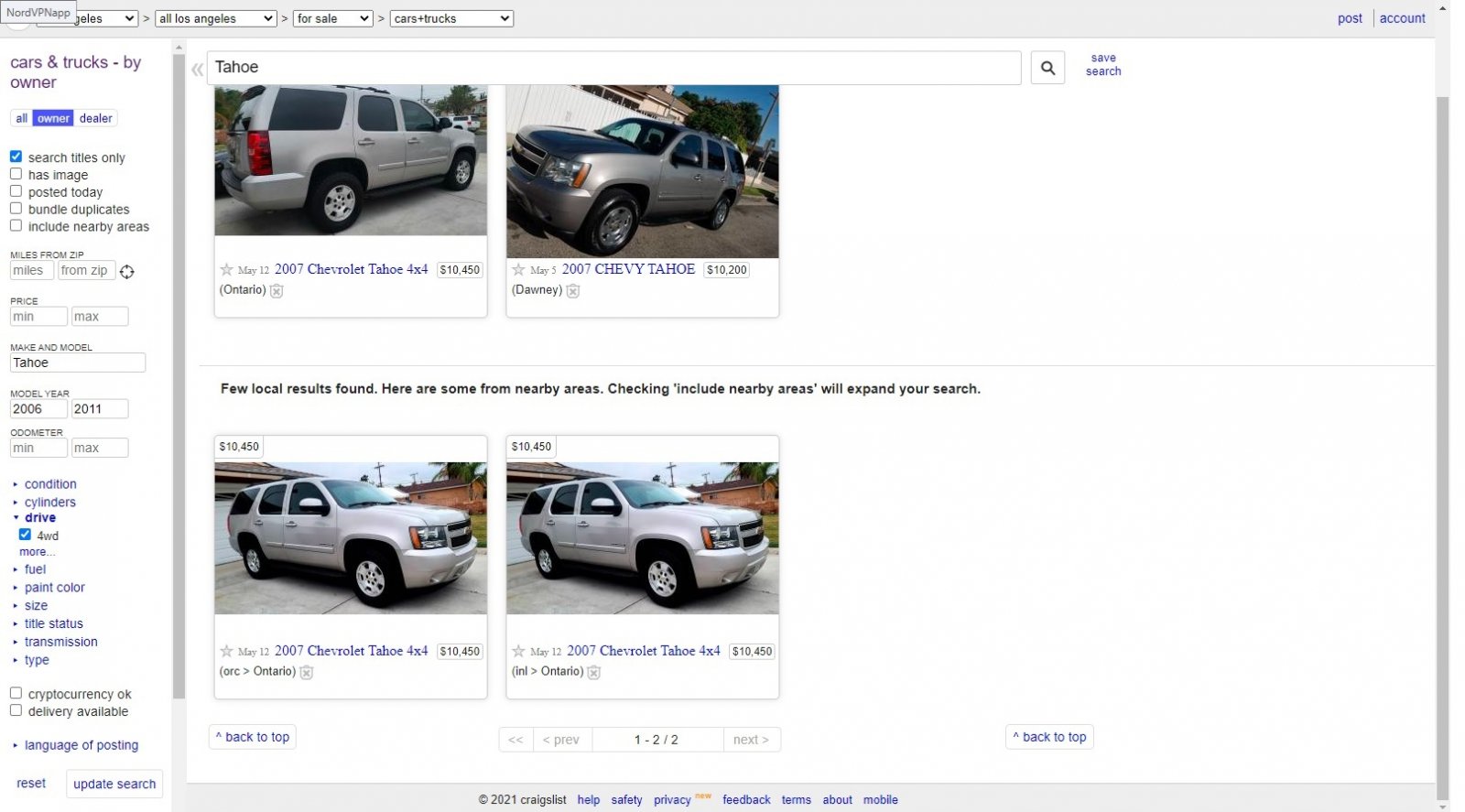This screenshot has height=812, width=1465.
Task: Click the model year 2006 field
Action: click(38, 409)
